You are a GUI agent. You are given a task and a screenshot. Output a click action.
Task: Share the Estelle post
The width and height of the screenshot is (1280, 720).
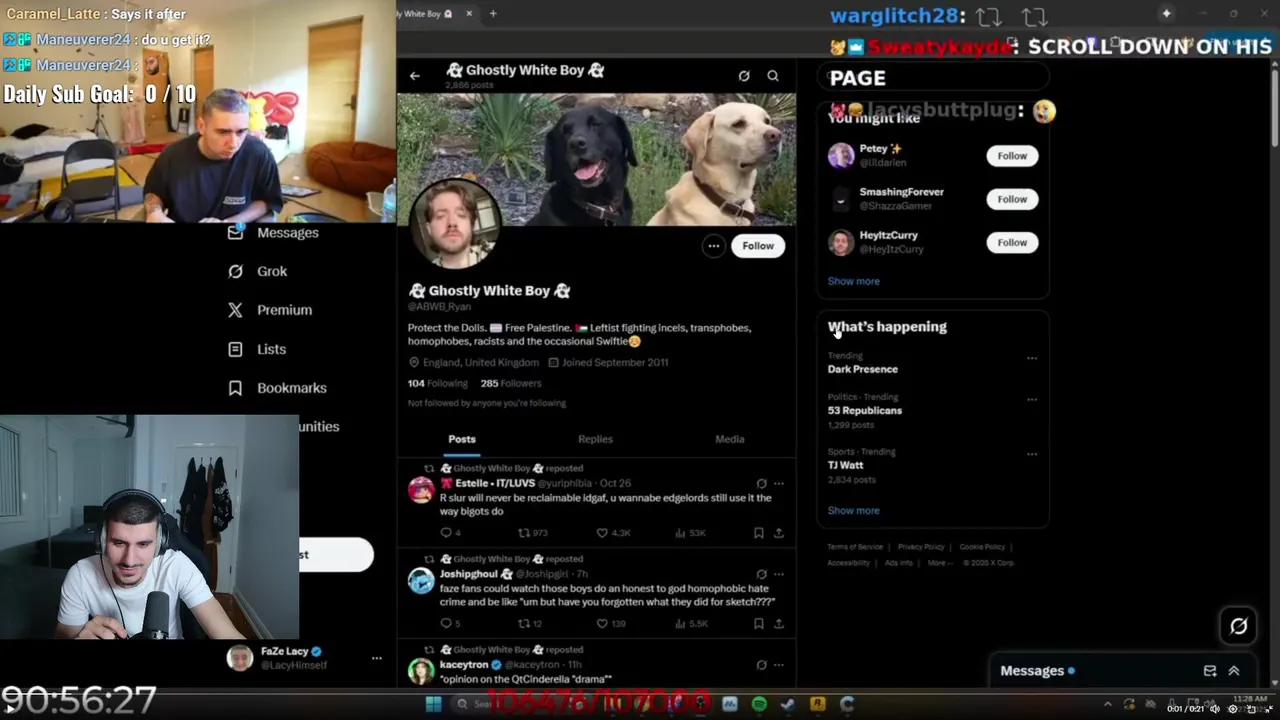[779, 533]
